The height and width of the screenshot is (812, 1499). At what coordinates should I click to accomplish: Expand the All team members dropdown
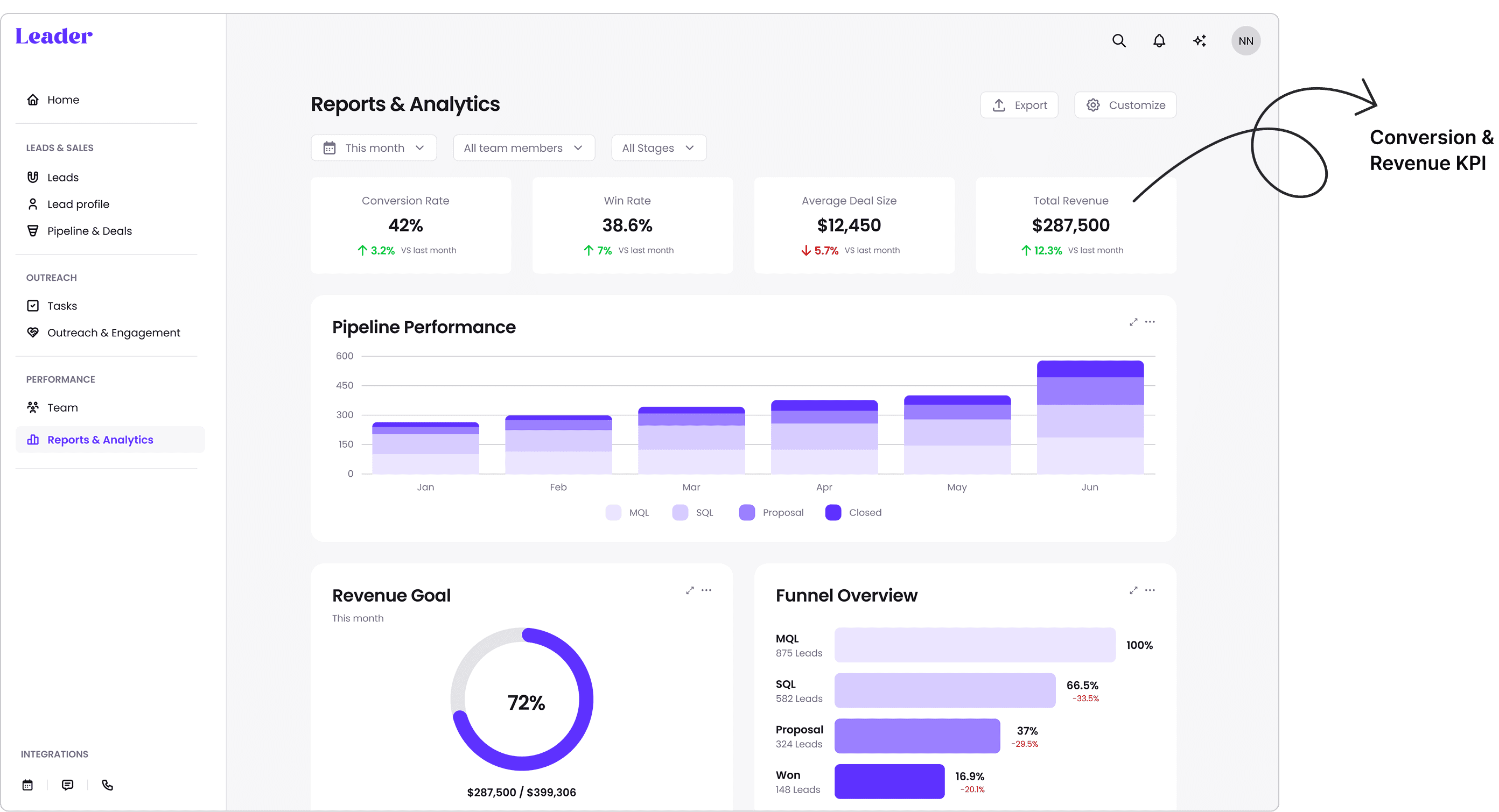[523, 148]
